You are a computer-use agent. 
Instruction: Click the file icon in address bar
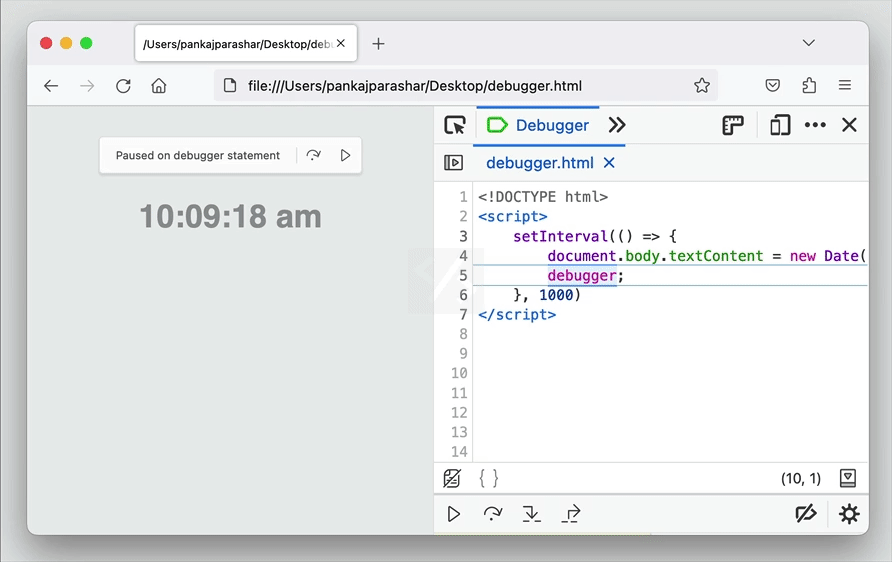pyautogui.click(x=230, y=85)
